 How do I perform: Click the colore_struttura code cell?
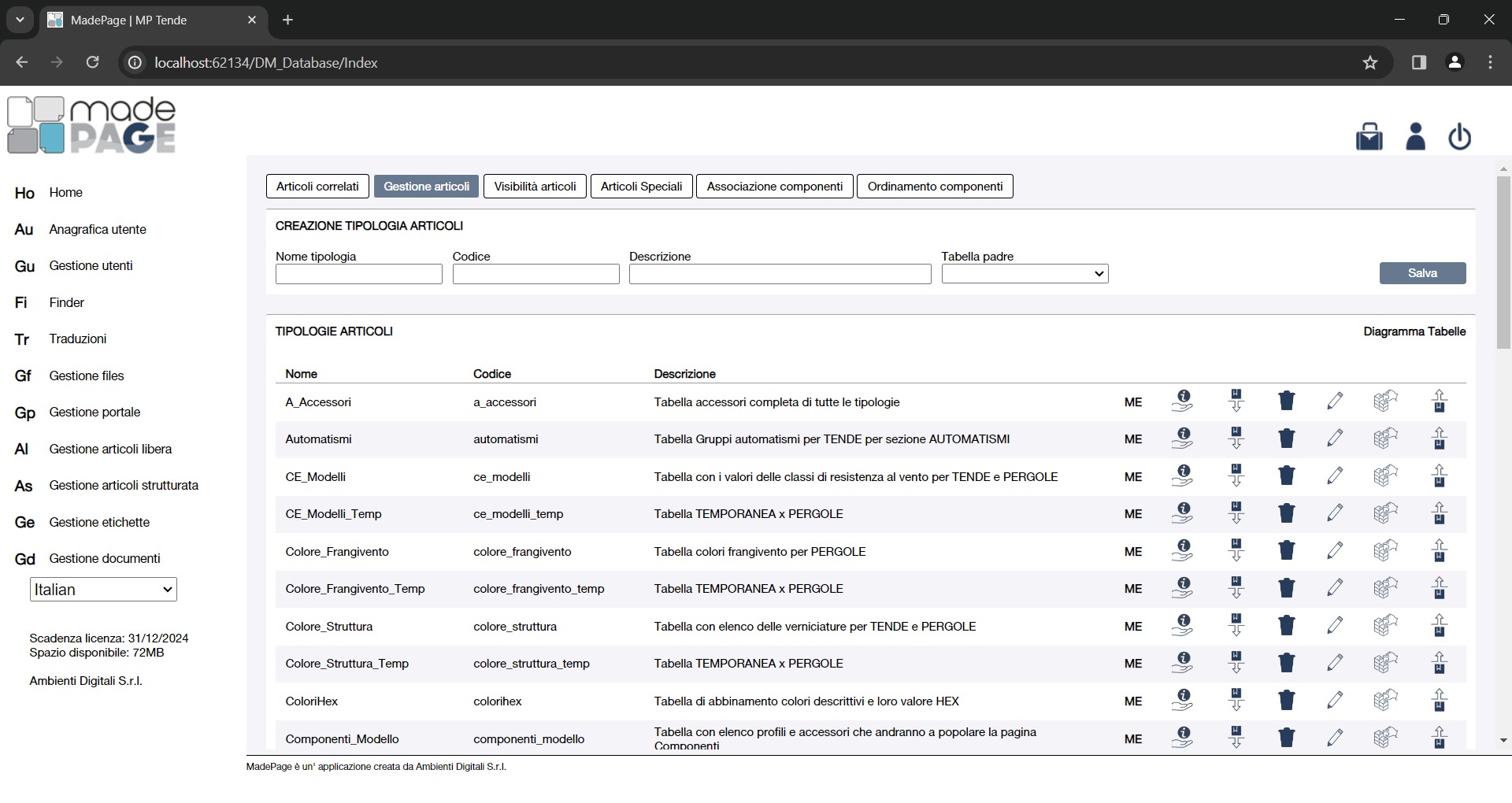click(x=515, y=627)
